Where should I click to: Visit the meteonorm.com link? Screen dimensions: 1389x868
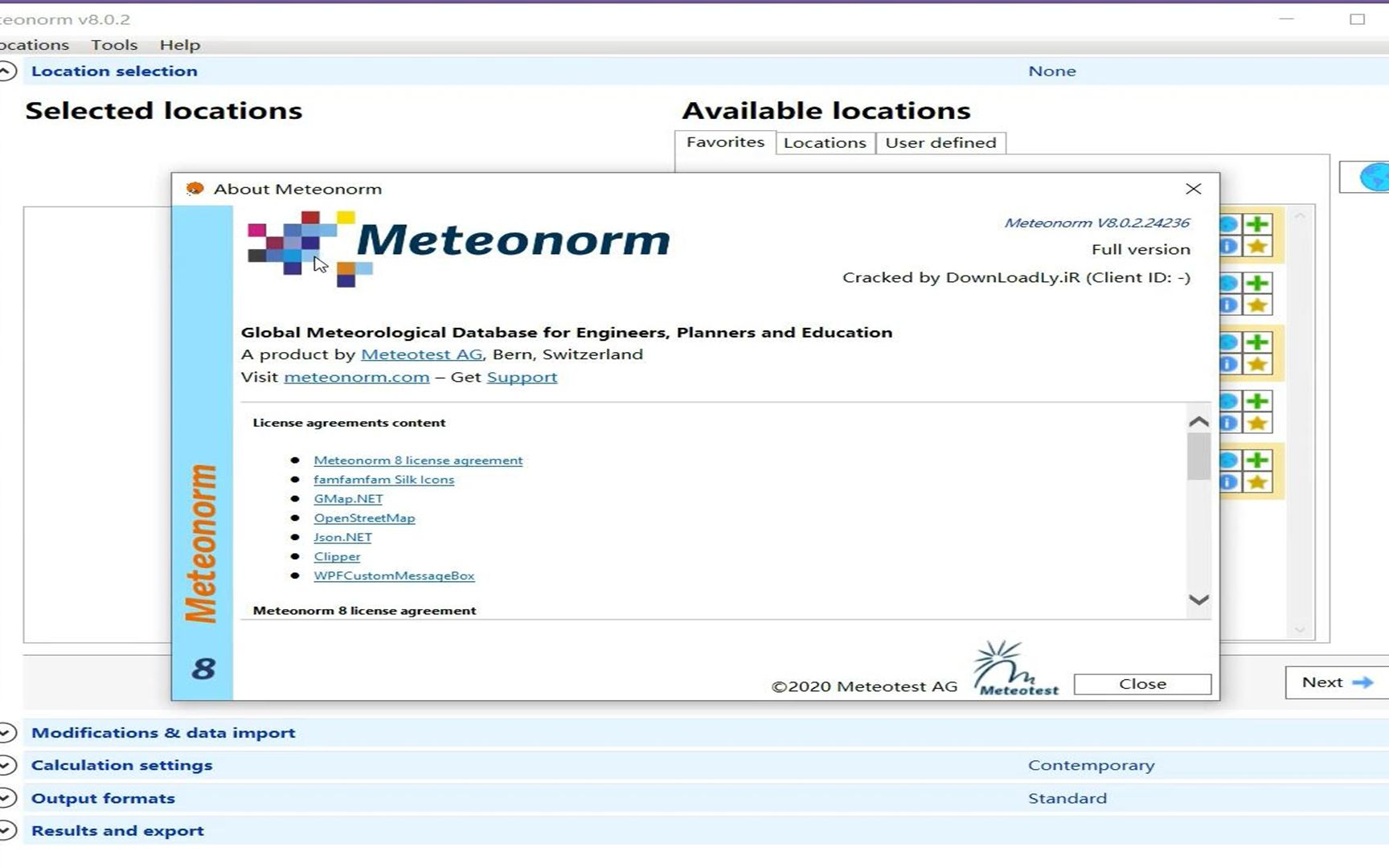[357, 377]
